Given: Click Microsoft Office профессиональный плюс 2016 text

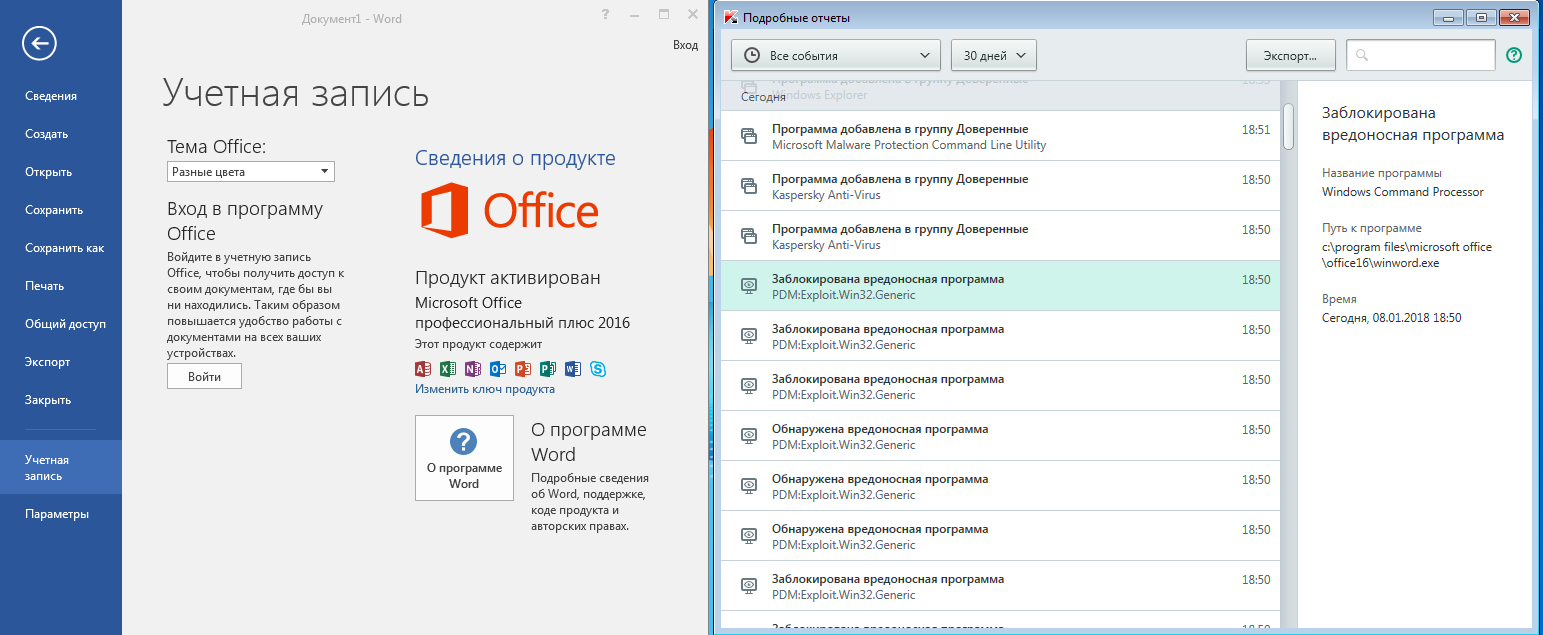Looking at the screenshot, I should click(522, 313).
